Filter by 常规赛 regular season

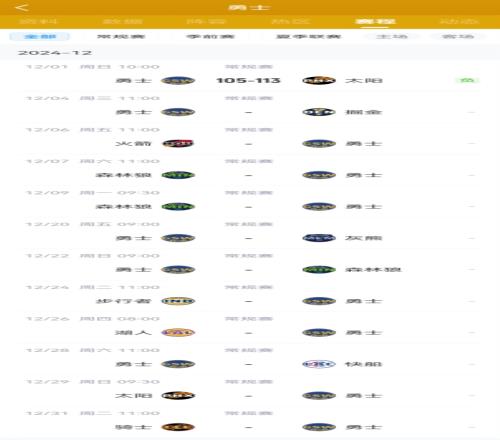click(121, 36)
